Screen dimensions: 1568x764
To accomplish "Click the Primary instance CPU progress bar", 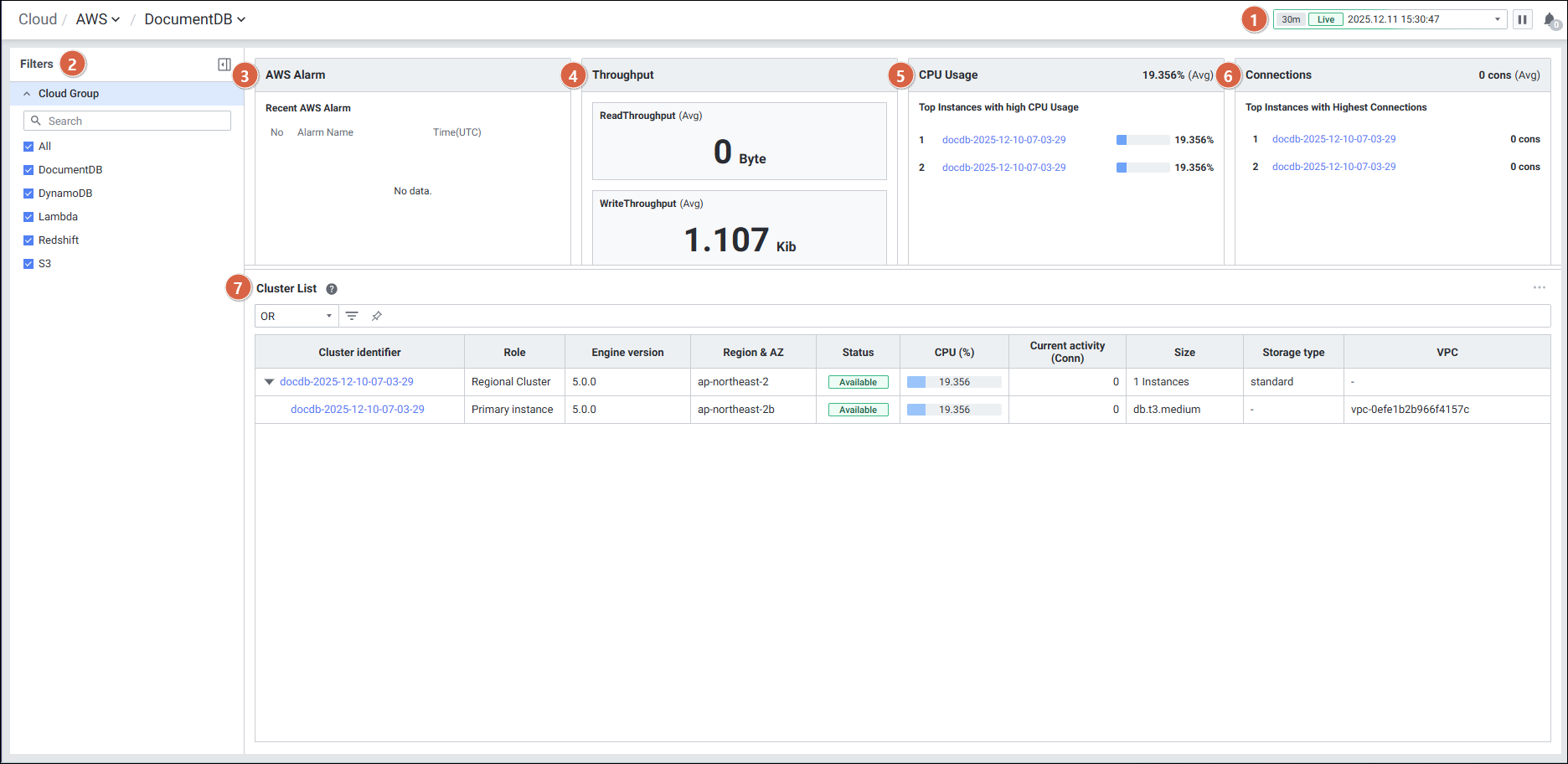I will click(953, 410).
